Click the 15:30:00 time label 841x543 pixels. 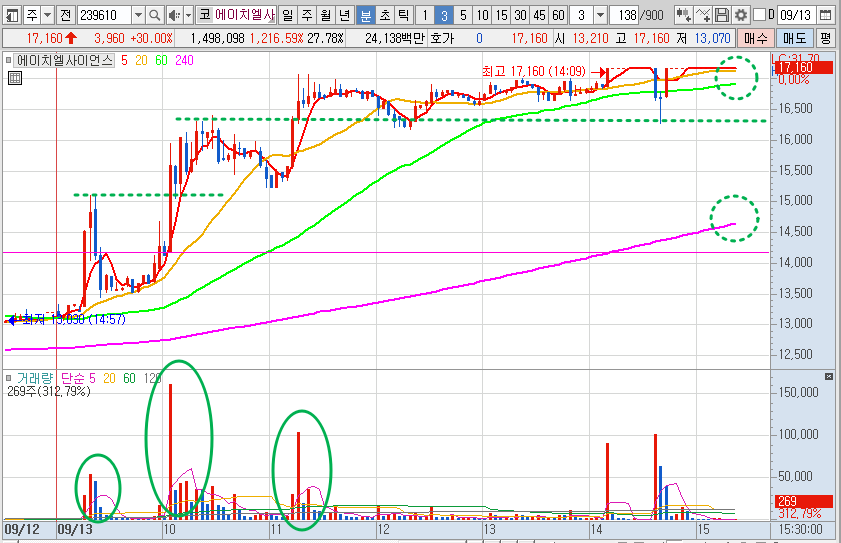pyautogui.click(x=800, y=530)
